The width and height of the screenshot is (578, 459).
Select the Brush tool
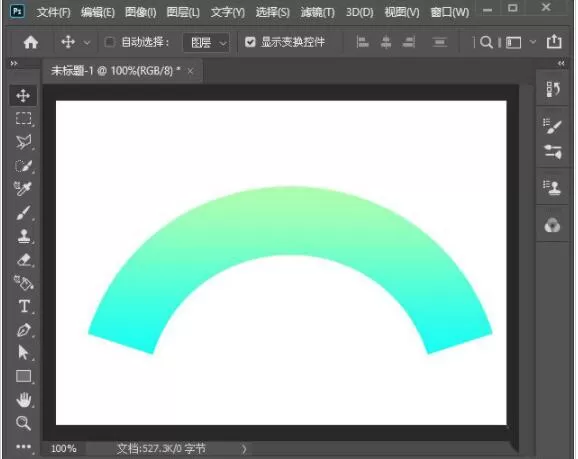[23, 213]
